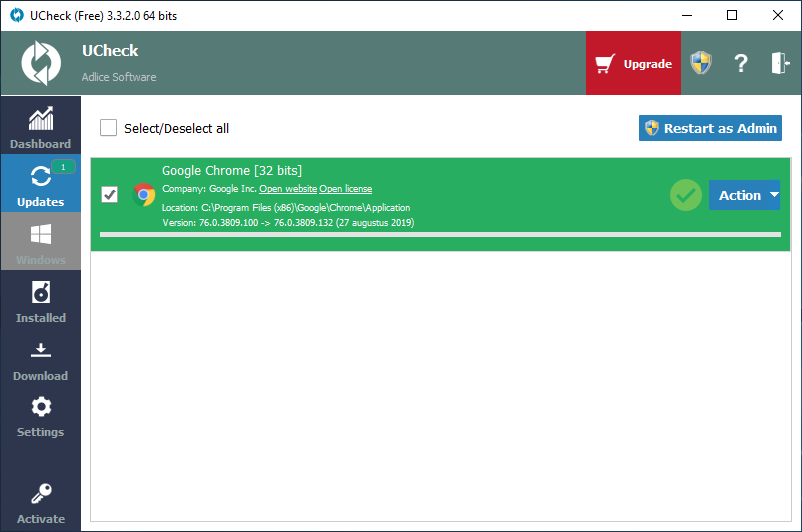Click the green checkmark status icon
The width and height of the screenshot is (802, 532).
pos(685,195)
